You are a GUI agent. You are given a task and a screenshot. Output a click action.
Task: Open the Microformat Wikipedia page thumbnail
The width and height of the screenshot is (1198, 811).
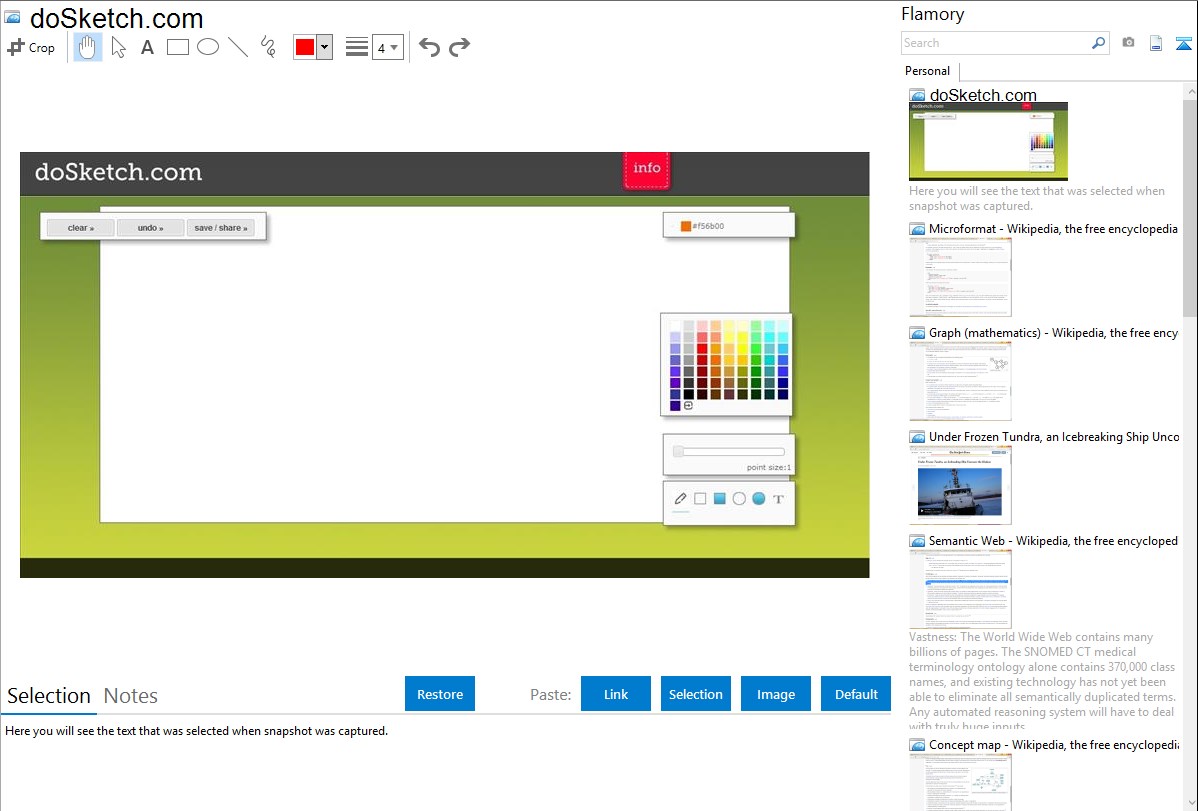tap(960, 277)
